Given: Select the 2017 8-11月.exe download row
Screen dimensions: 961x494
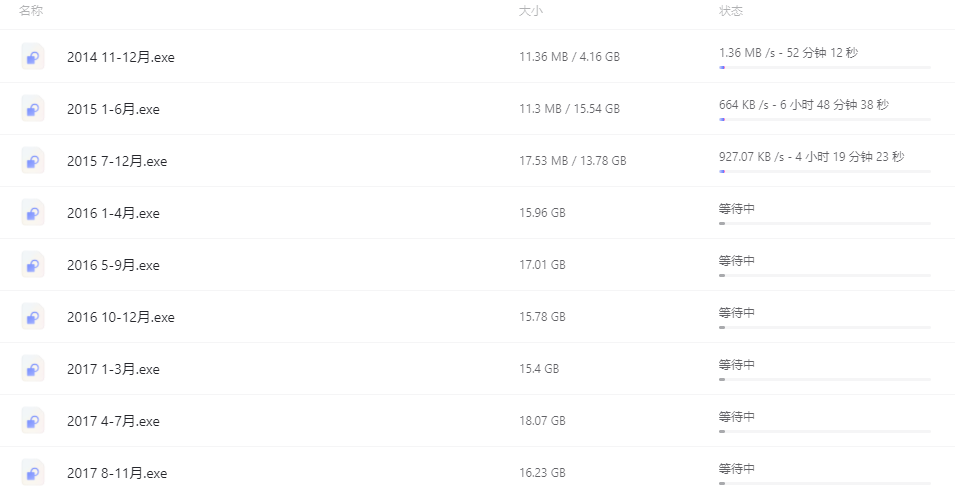Looking at the screenshot, I should pos(477,473).
